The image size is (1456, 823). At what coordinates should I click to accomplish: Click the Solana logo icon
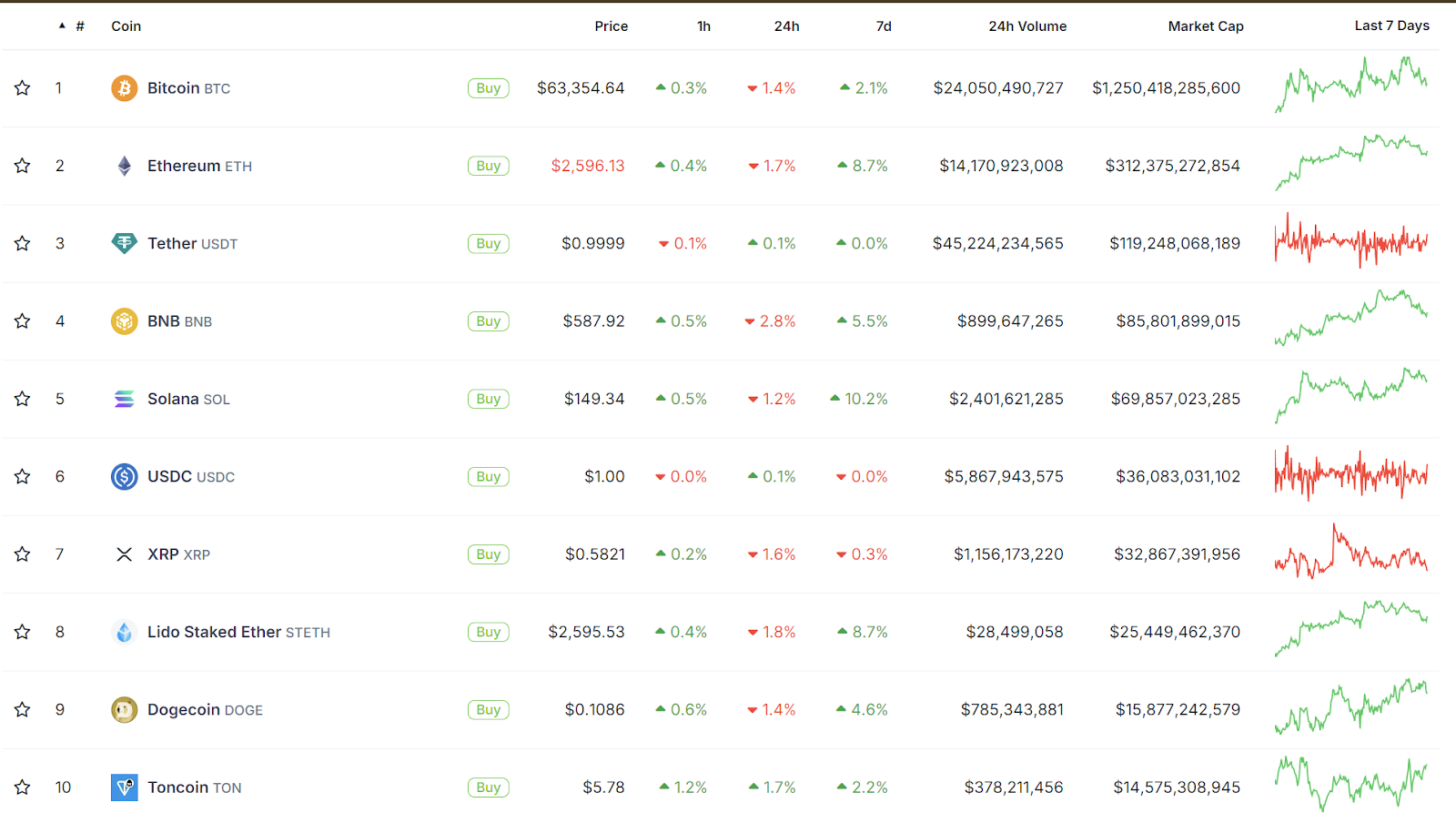tap(125, 399)
